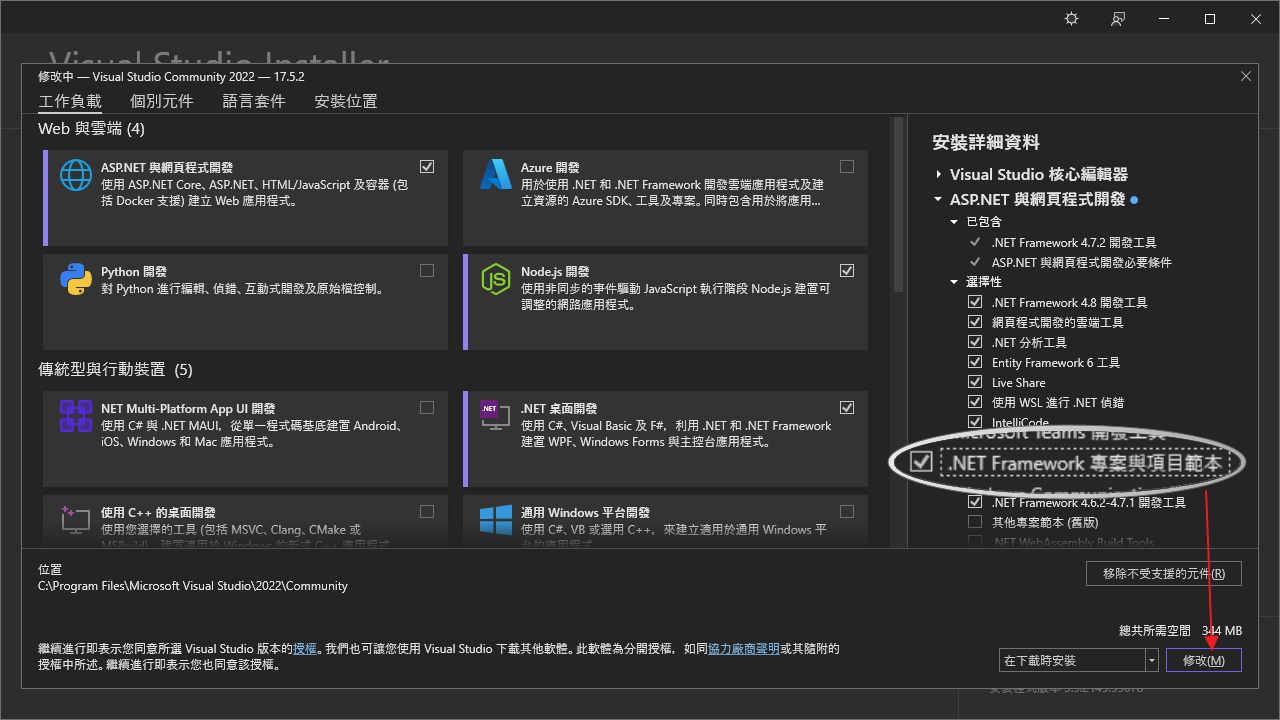
Task: Uncheck the Node.js 開發 workload checkbox
Action: (847, 270)
